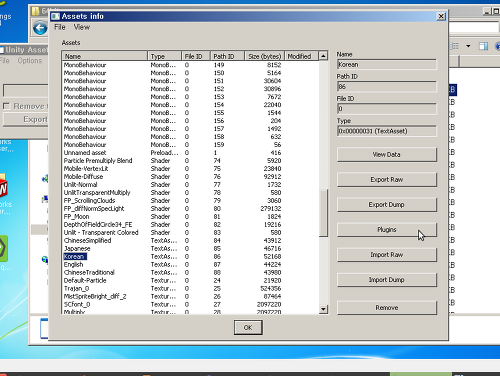This screenshot has height=376, width=500.
Task: Close the Assets info dialog
Action: click(441, 16)
